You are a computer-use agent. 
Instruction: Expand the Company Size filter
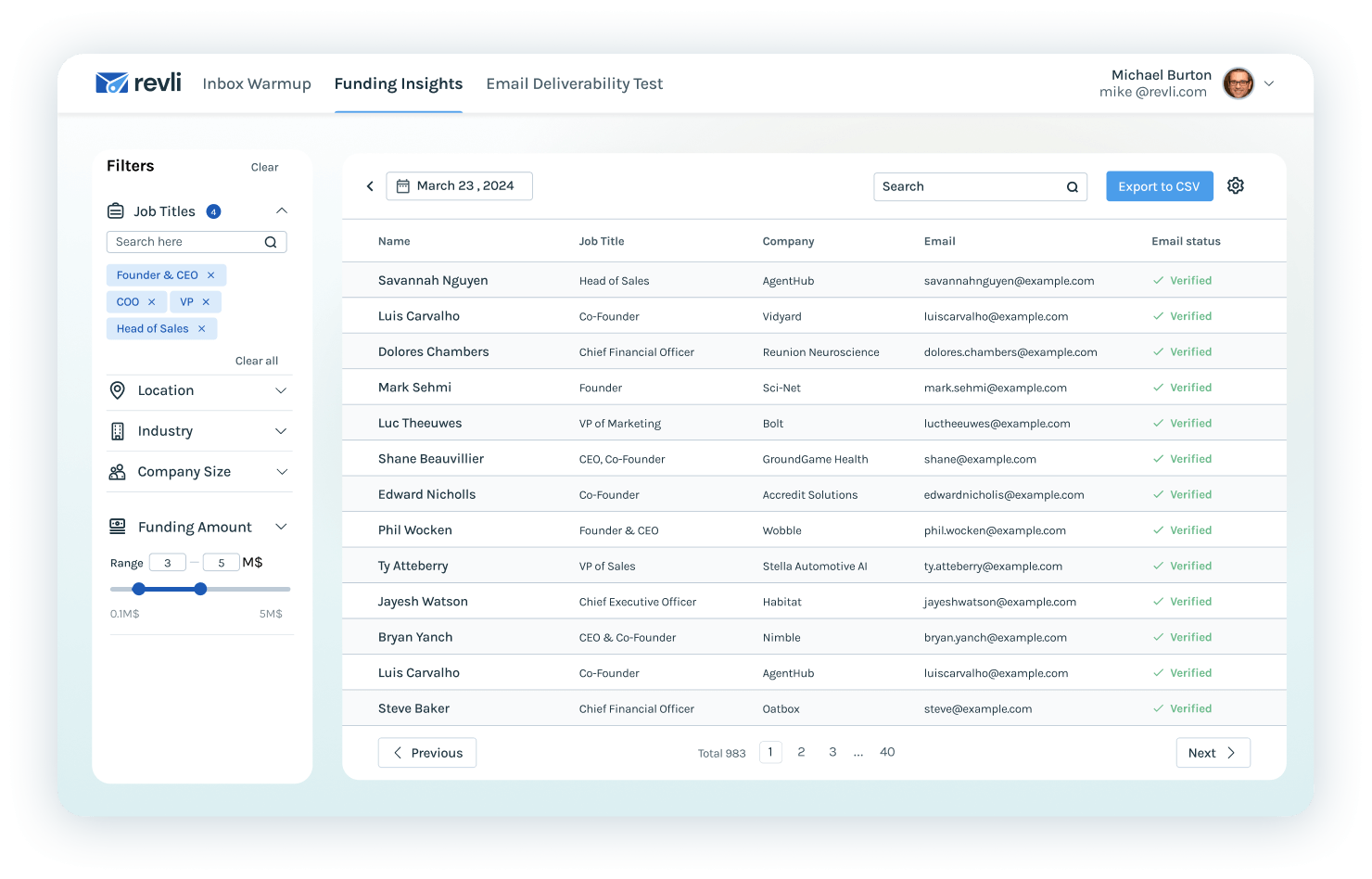point(282,472)
